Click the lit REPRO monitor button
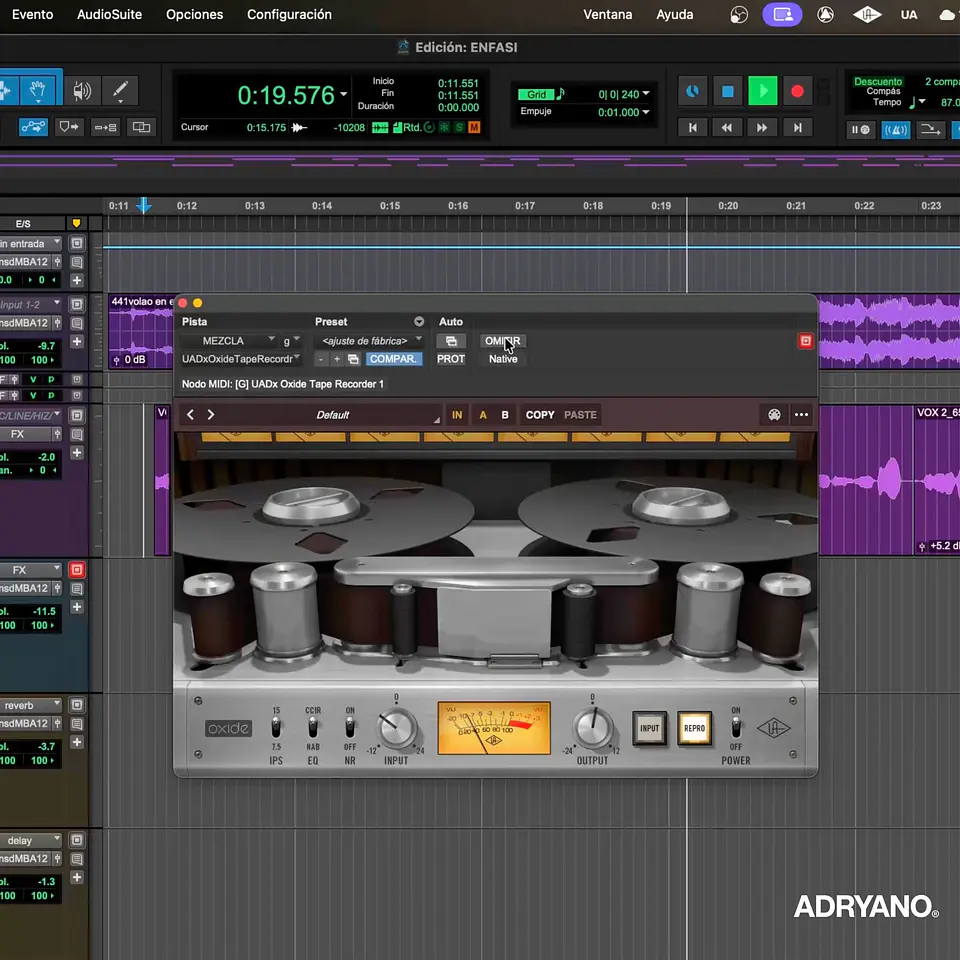The width and height of the screenshot is (960, 960). pos(694,728)
